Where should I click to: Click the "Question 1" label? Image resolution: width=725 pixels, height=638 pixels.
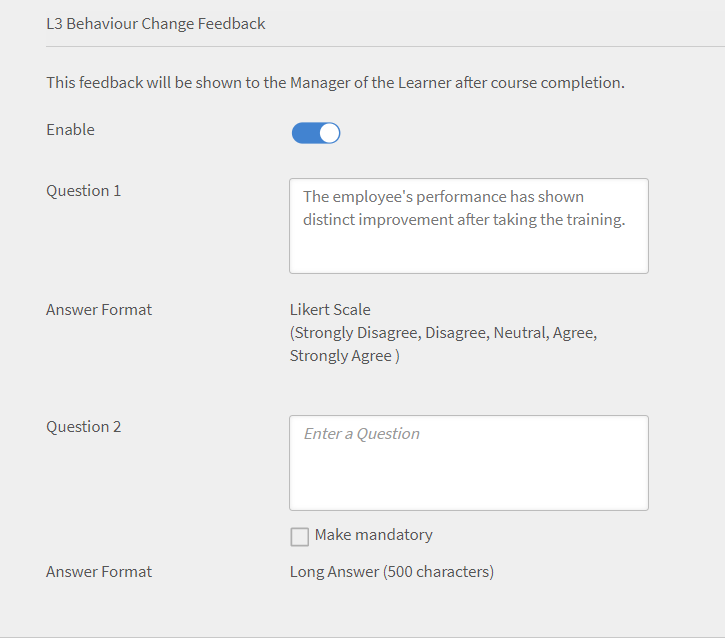click(83, 190)
